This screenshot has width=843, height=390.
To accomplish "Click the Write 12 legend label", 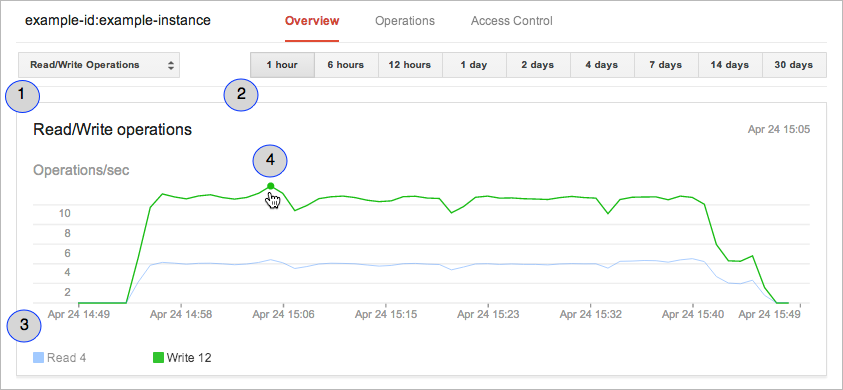I will [189, 358].
